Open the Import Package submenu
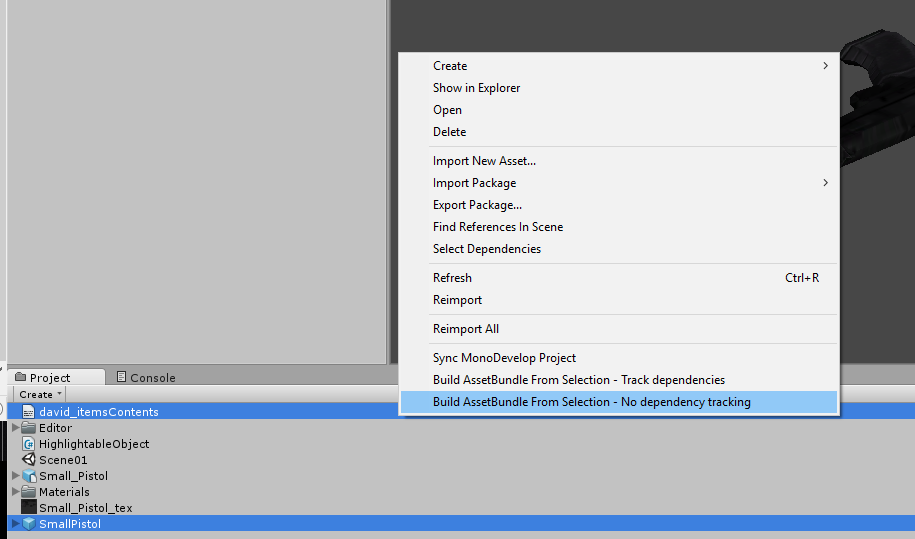Viewport: 915px width, 539px height. [619, 183]
